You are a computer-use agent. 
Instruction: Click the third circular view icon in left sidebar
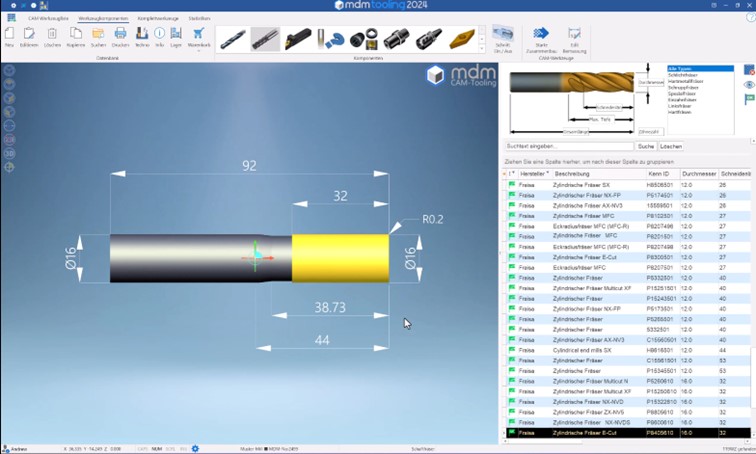[9, 98]
